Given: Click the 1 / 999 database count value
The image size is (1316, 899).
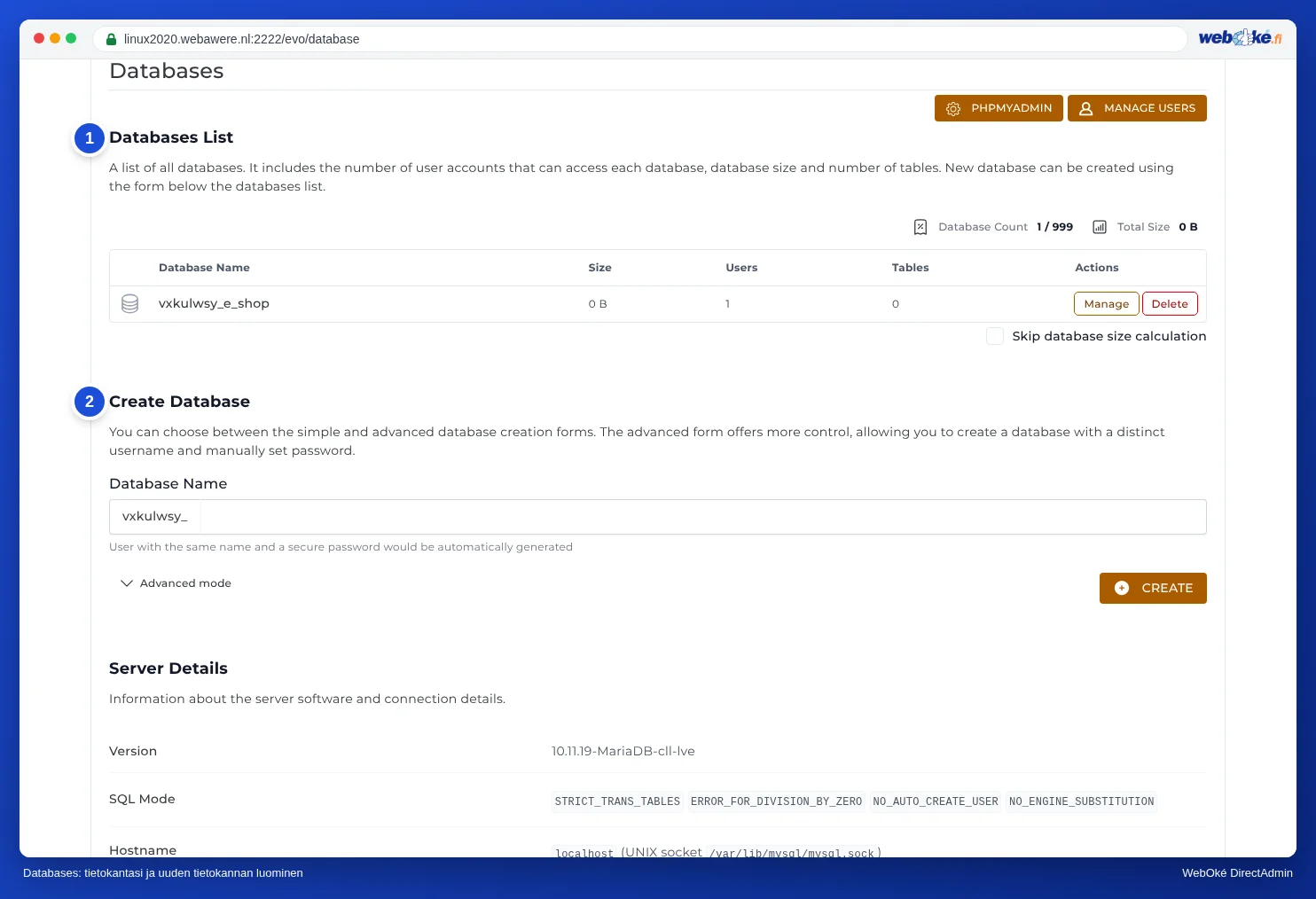Looking at the screenshot, I should (x=1054, y=227).
